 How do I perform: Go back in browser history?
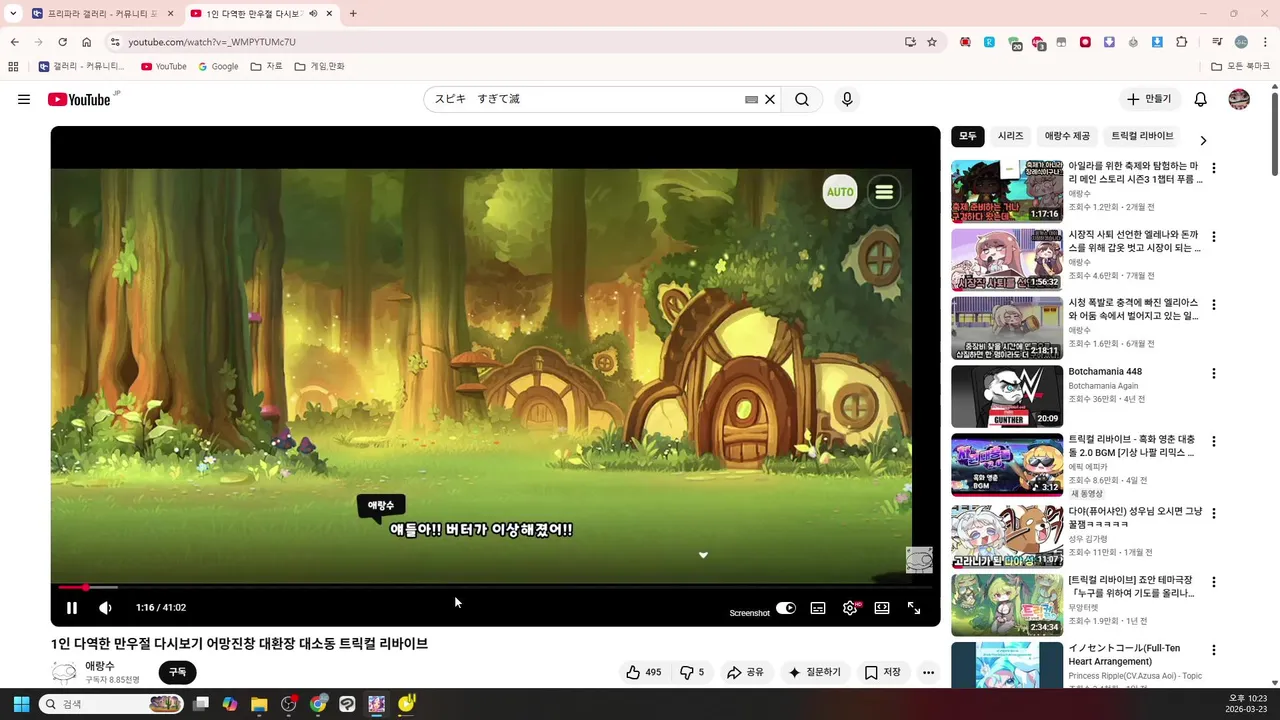[14, 42]
